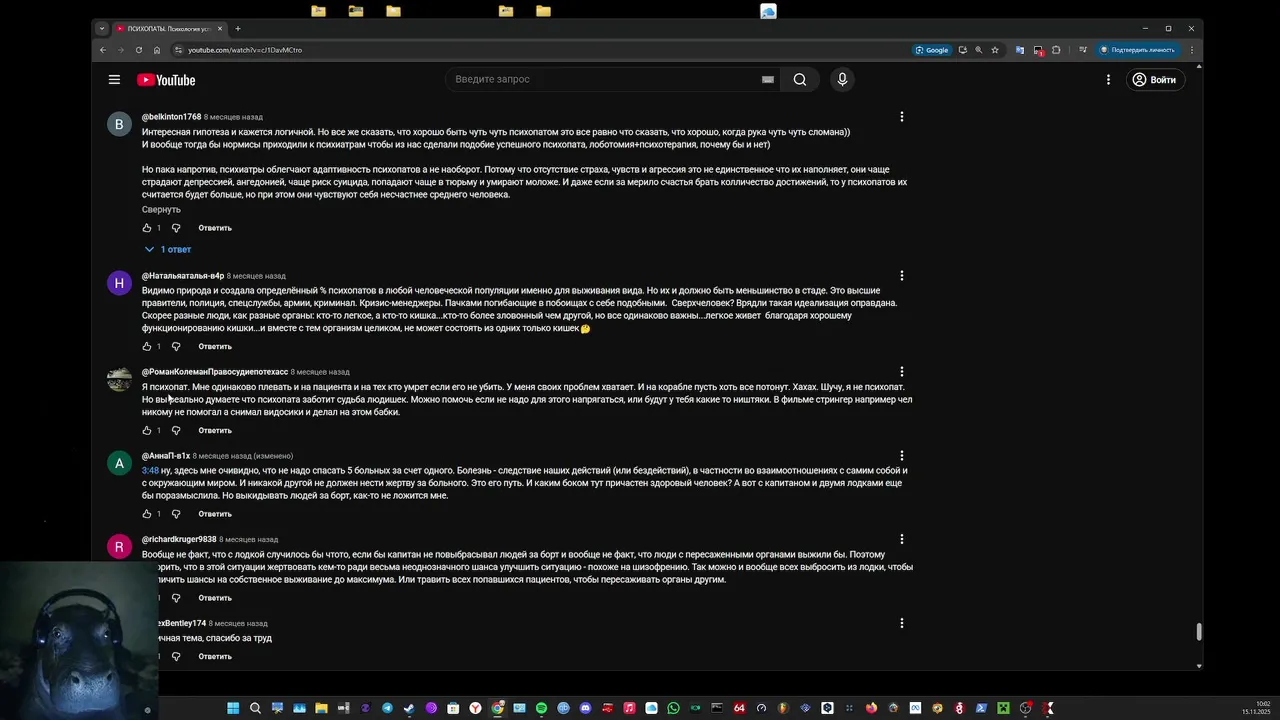Open browser home page button
This screenshot has width=1280, height=720.
click(x=156, y=50)
